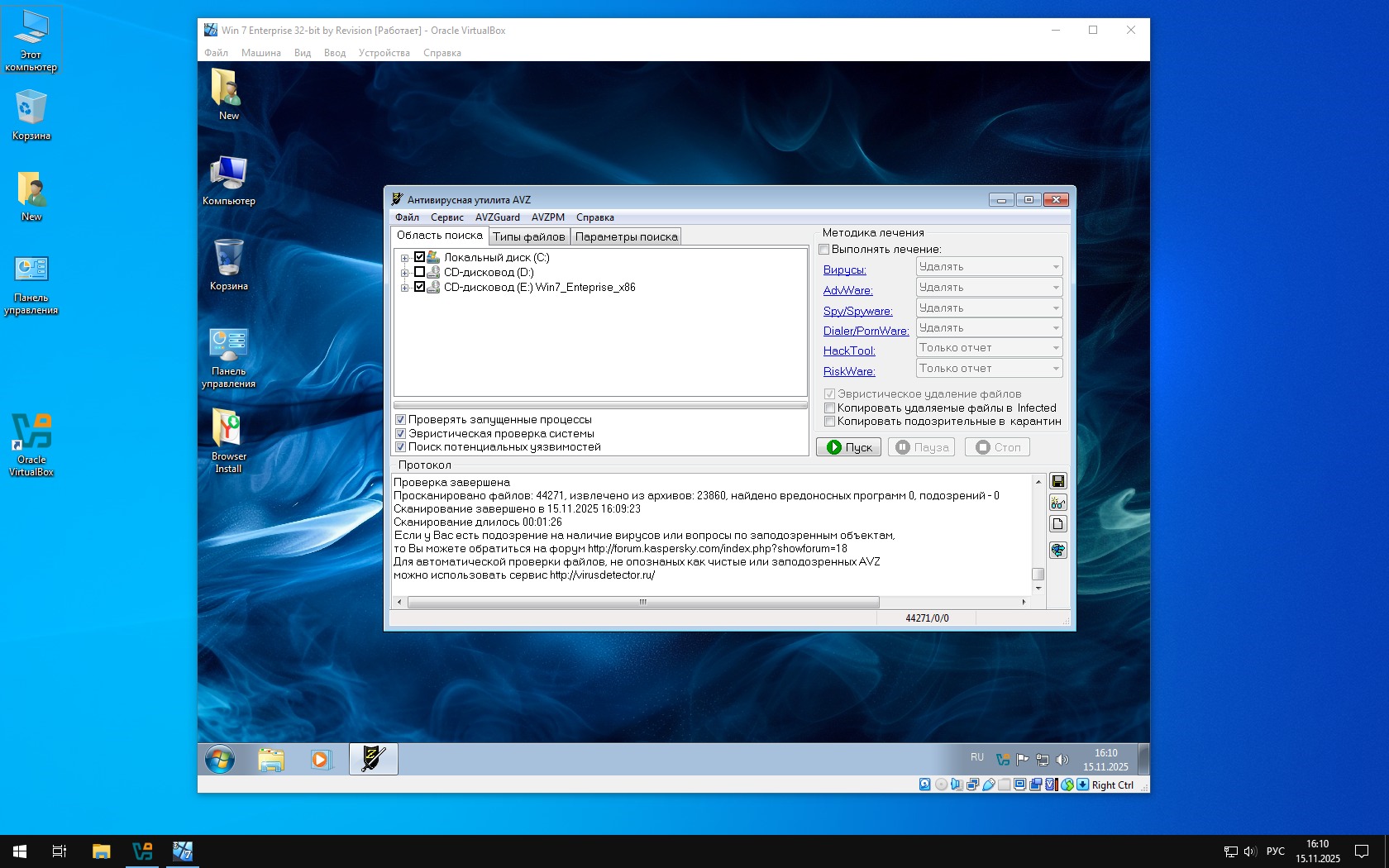Click the protocol horizontal scrollbar thumb
Image resolution: width=1389 pixels, height=868 pixels.
coord(642,602)
